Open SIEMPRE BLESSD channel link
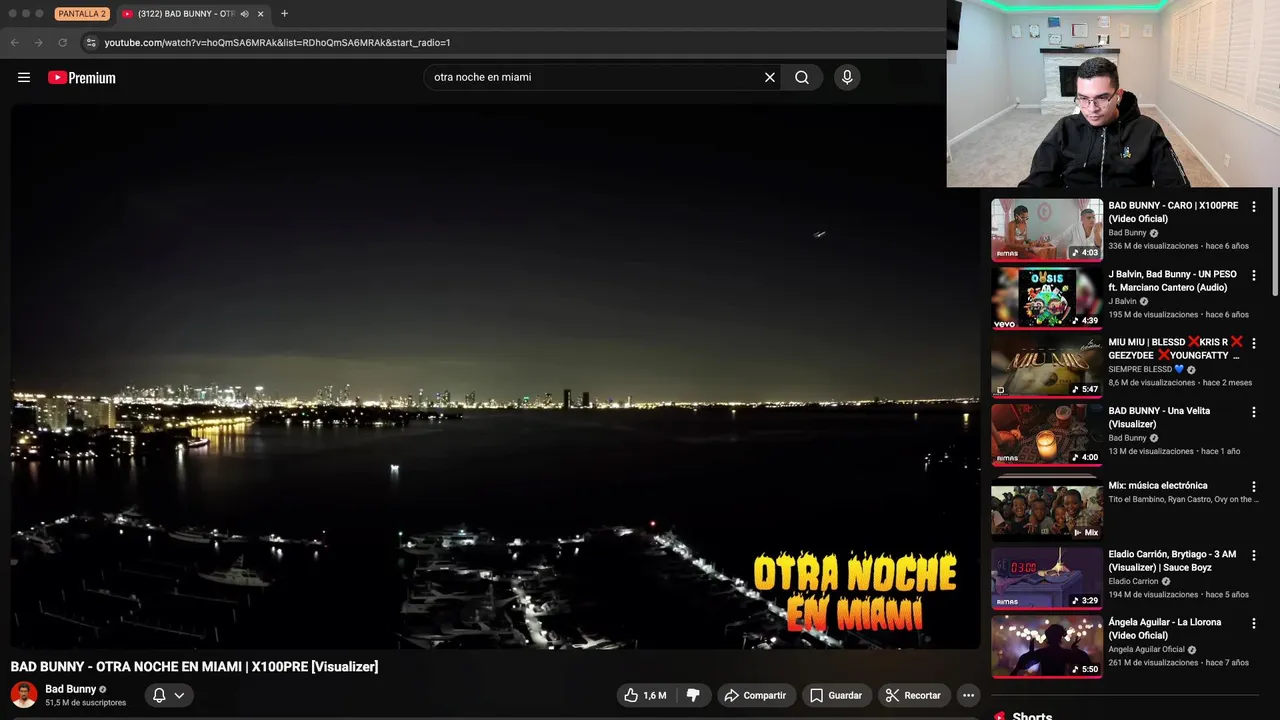Screen dimensions: 1280x720 pos(1148,369)
